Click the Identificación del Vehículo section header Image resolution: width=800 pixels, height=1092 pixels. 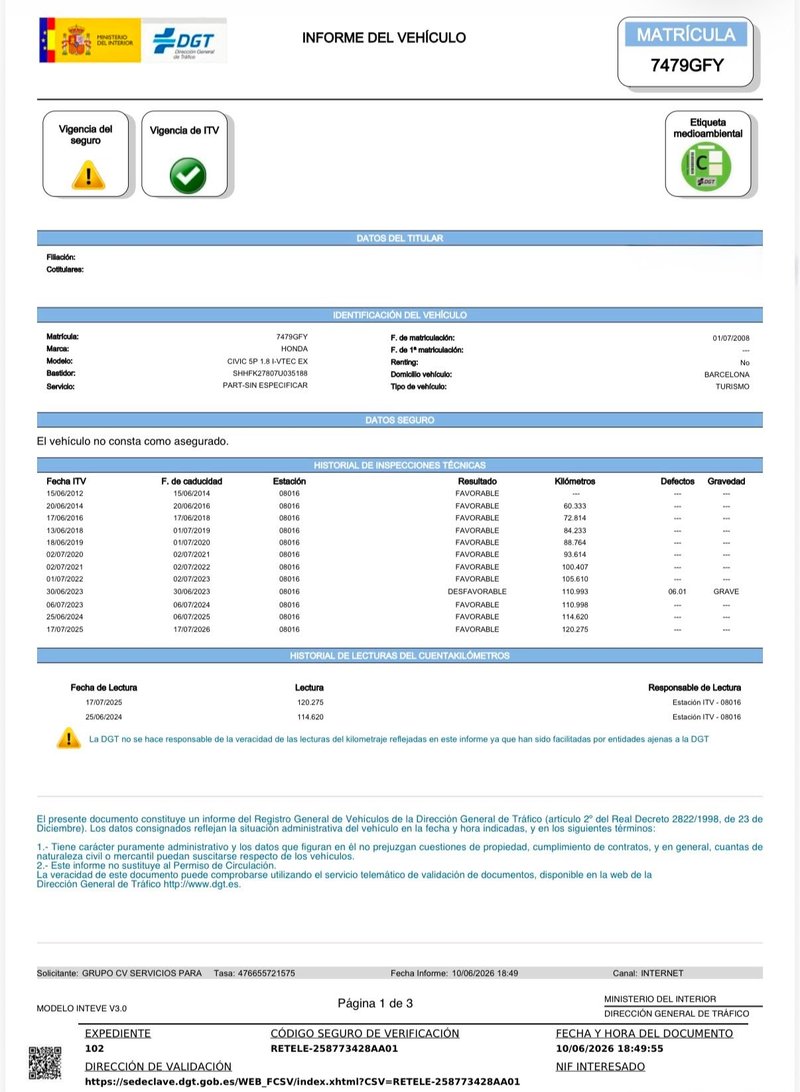point(400,315)
